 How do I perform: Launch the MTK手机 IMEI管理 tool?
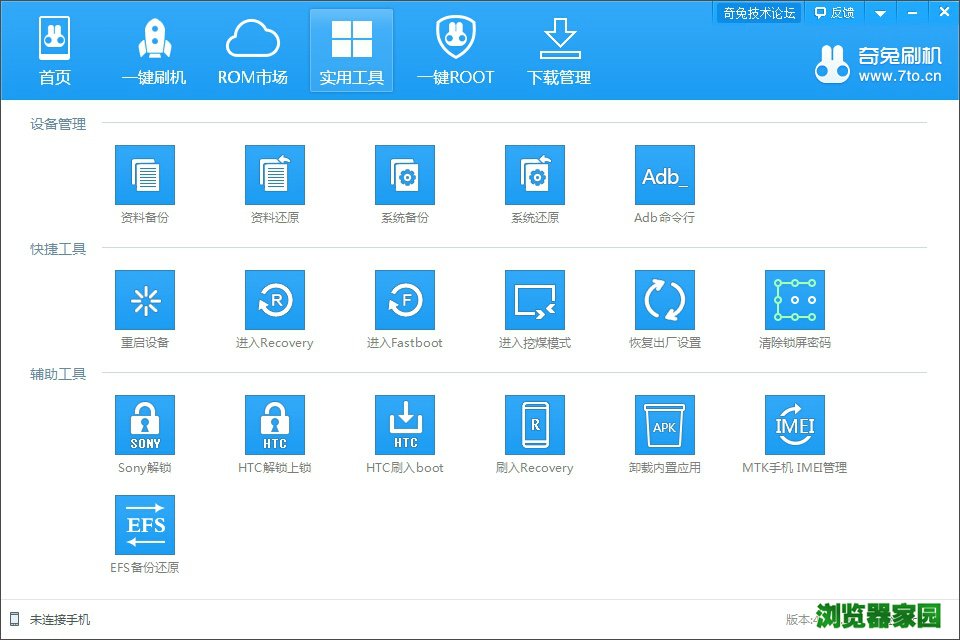(795, 425)
